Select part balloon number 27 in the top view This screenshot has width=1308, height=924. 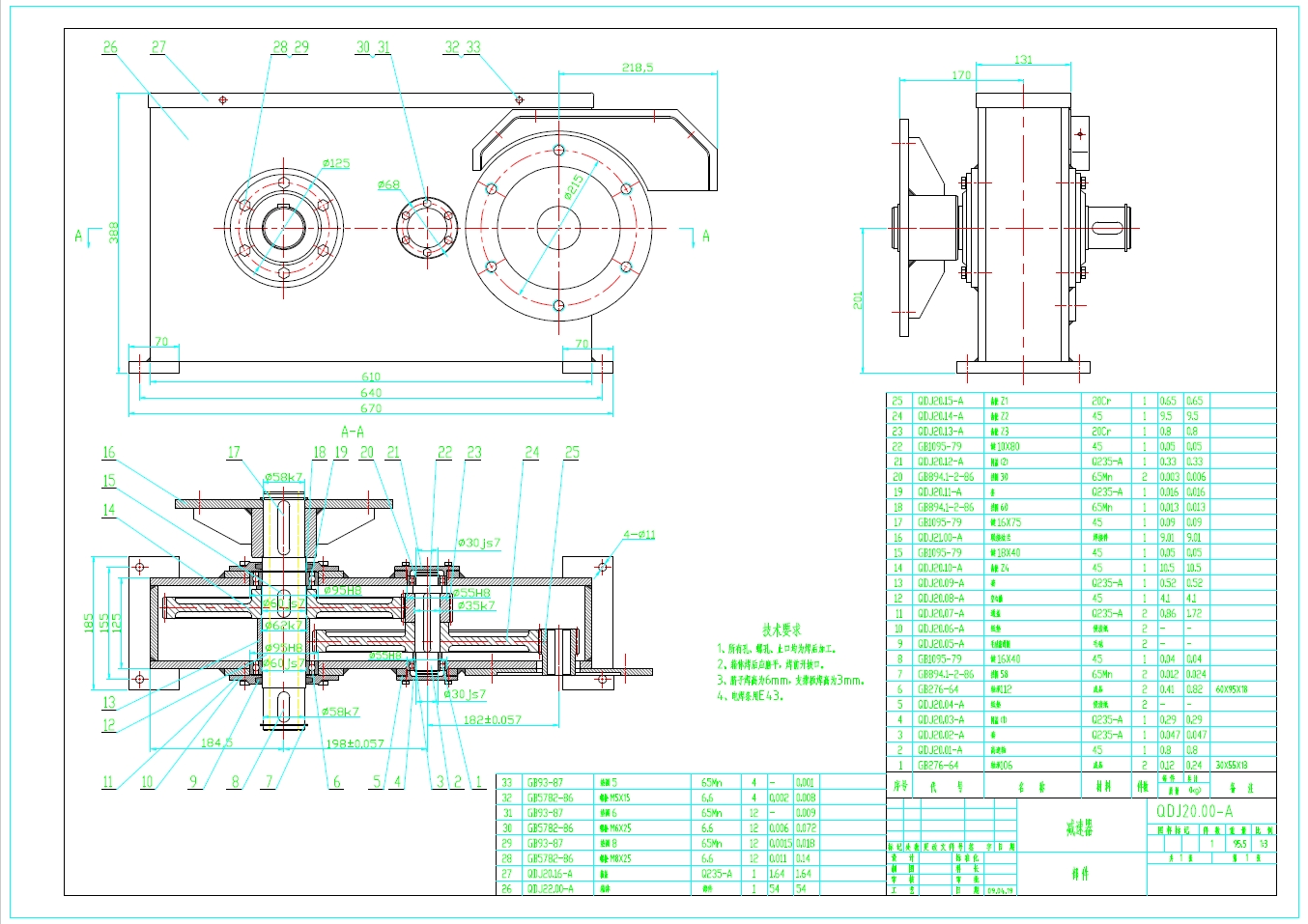point(158,46)
